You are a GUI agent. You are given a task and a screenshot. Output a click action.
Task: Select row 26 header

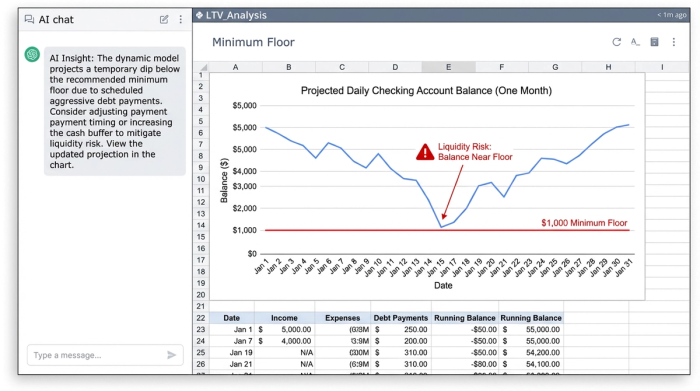(201, 364)
